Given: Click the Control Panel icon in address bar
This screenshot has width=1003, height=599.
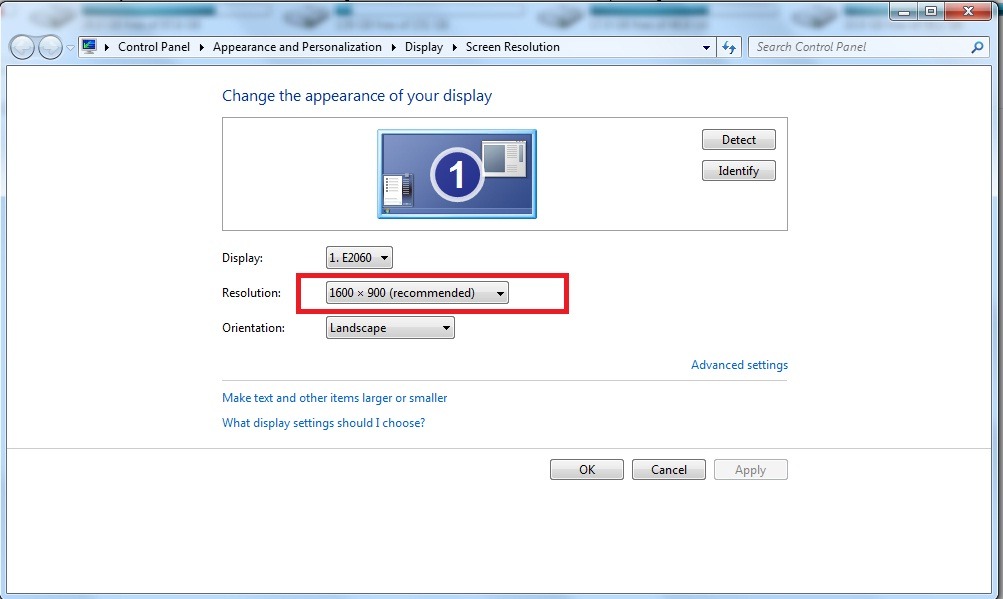Looking at the screenshot, I should [x=90, y=47].
